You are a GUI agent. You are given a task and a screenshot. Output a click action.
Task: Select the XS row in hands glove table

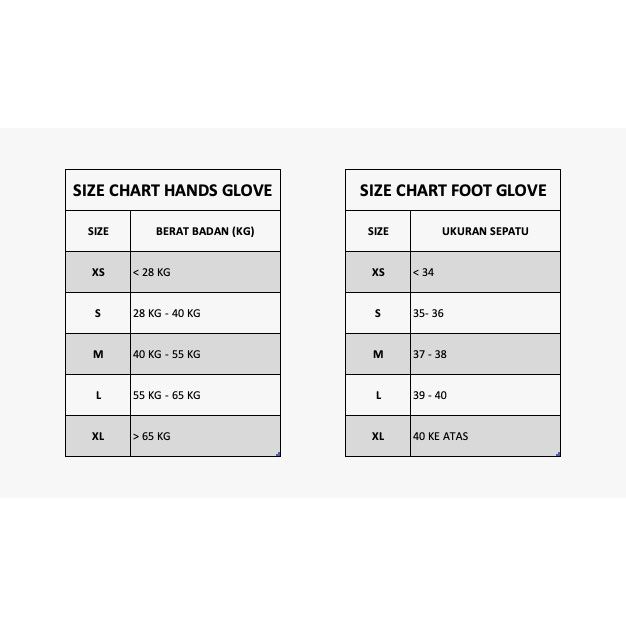click(x=98, y=272)
